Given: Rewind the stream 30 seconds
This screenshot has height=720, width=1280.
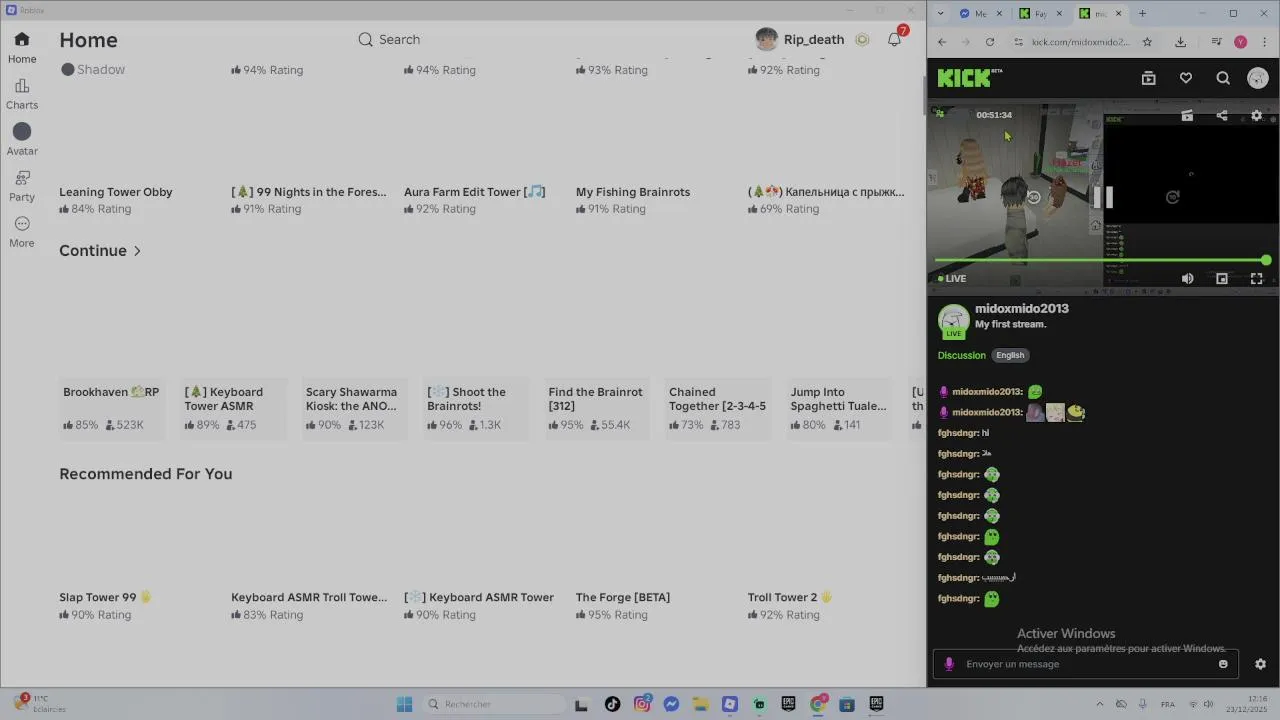Looking at the screenshot, I should click(1034, 197).
